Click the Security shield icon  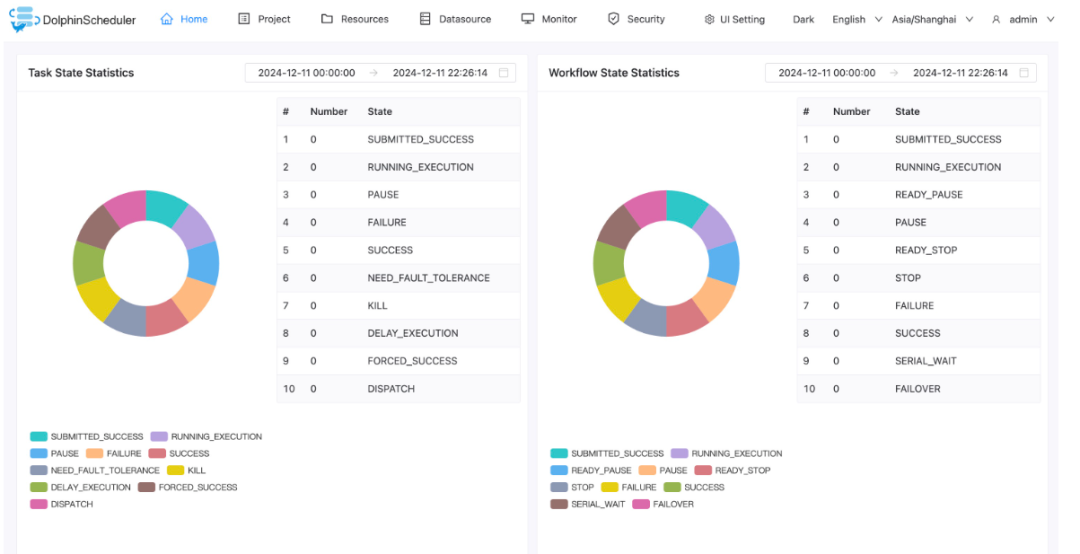613,19
